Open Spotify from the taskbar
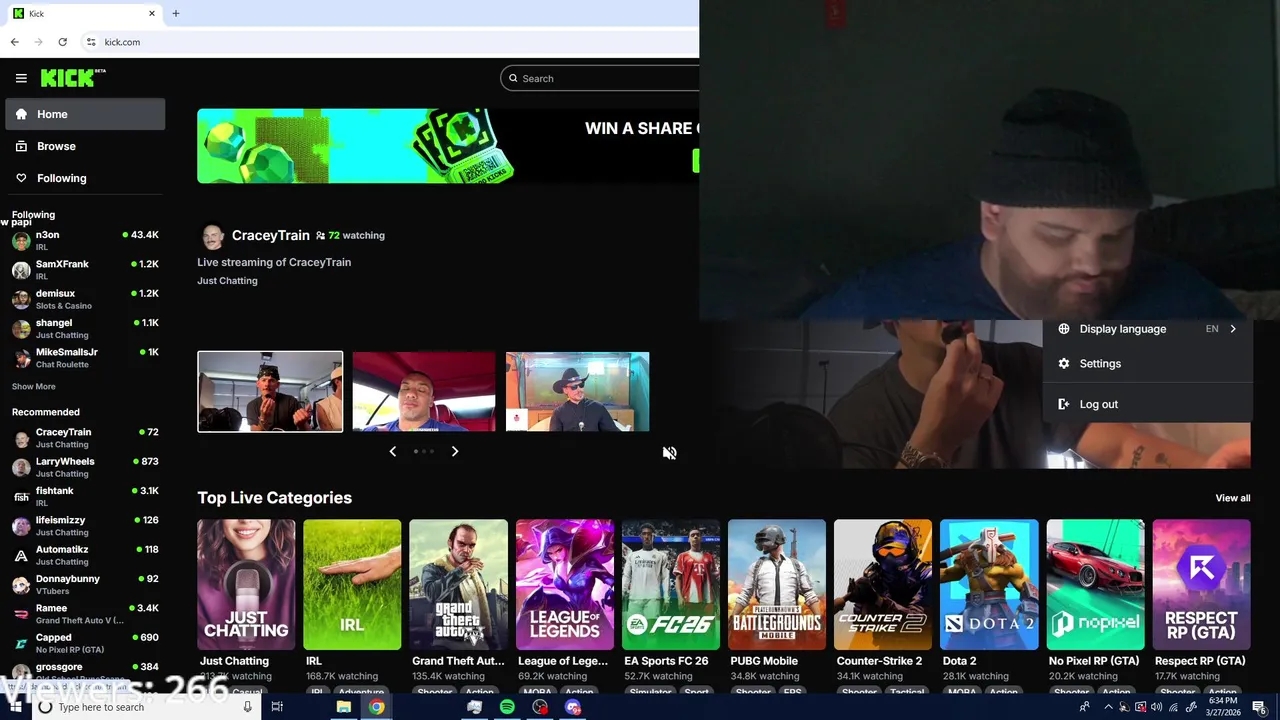Viewport: 1280px width, 720px height. point(507,707)
